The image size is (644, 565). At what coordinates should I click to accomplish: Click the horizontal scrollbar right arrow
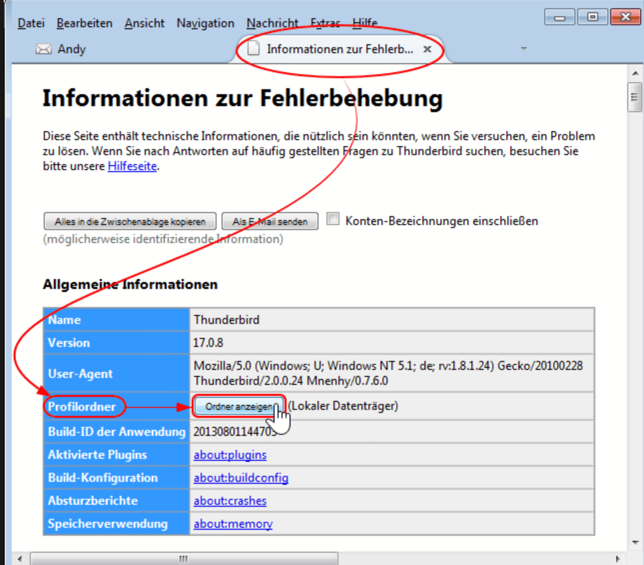click(617, 559)
